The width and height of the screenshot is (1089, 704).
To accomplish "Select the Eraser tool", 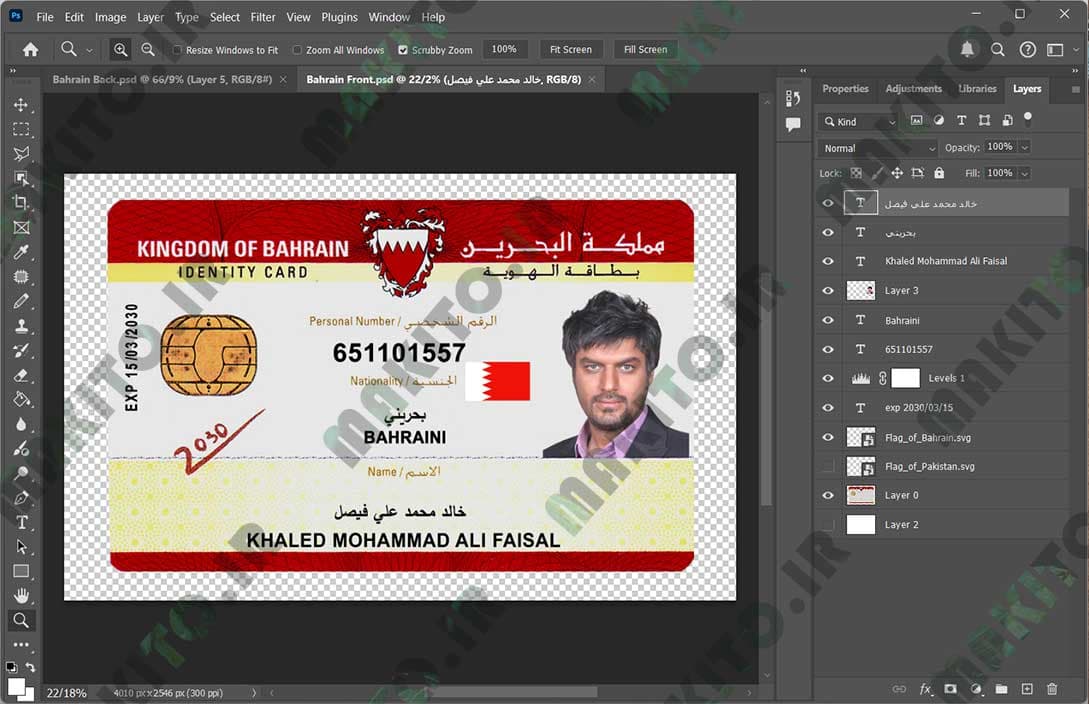I will tap(21, 375).
